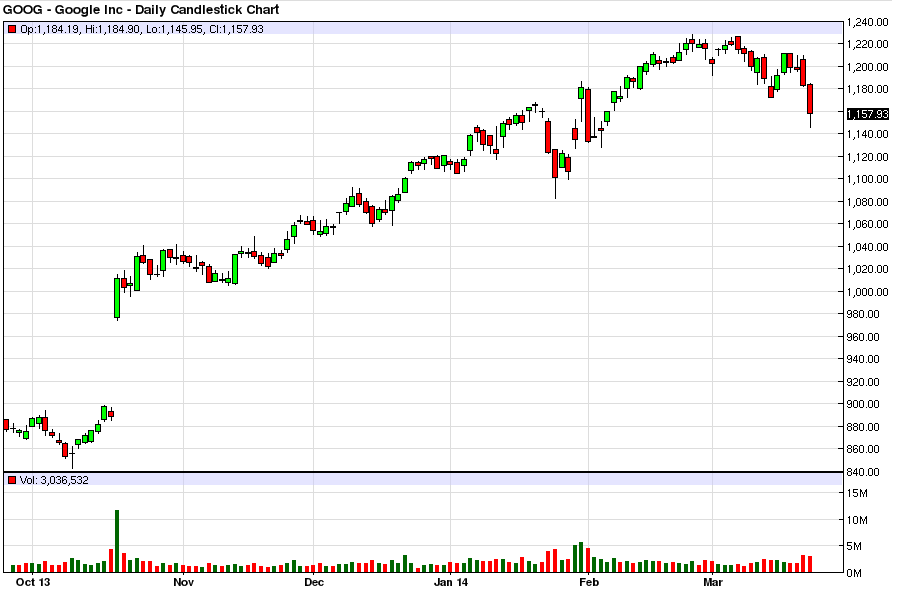Click the red legend square beside Vol: 3,036,532

pos(12,480)
